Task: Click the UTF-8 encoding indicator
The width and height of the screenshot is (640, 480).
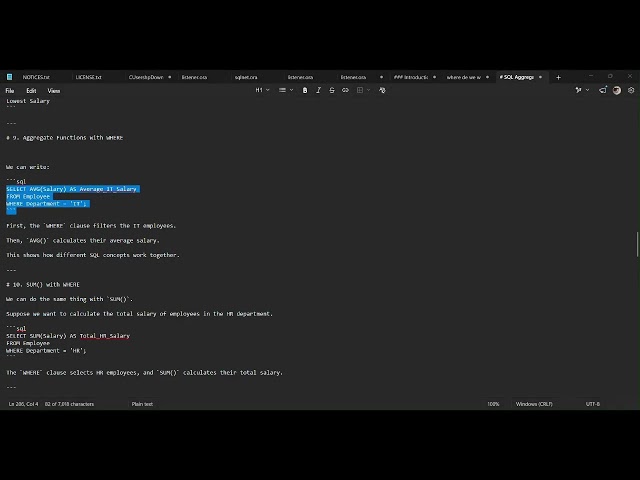Action: 593,404
